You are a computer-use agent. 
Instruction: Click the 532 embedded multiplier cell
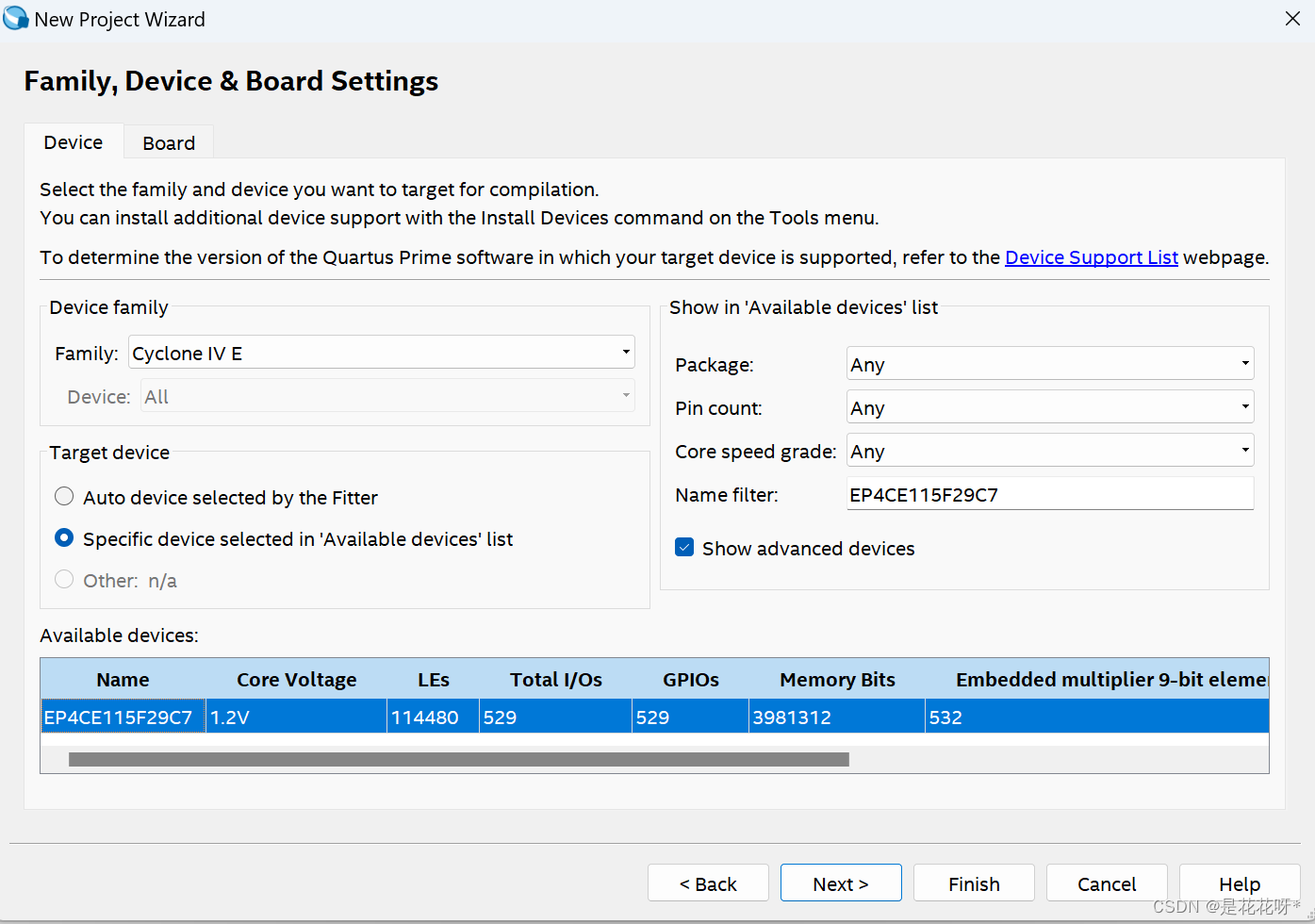coord(1097,717)
